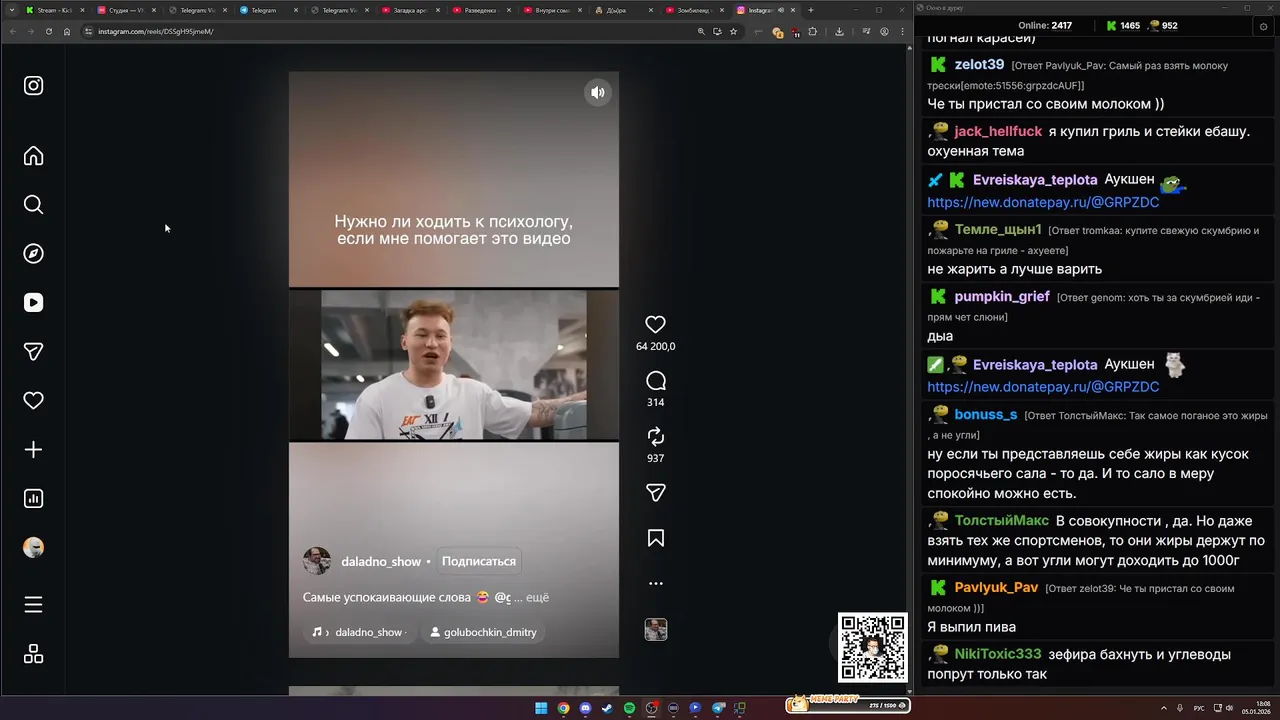The height and width of the screenshot is (720, 1280).
Task: Click username ТолстыйМакс in chat
Action: 1002,520
